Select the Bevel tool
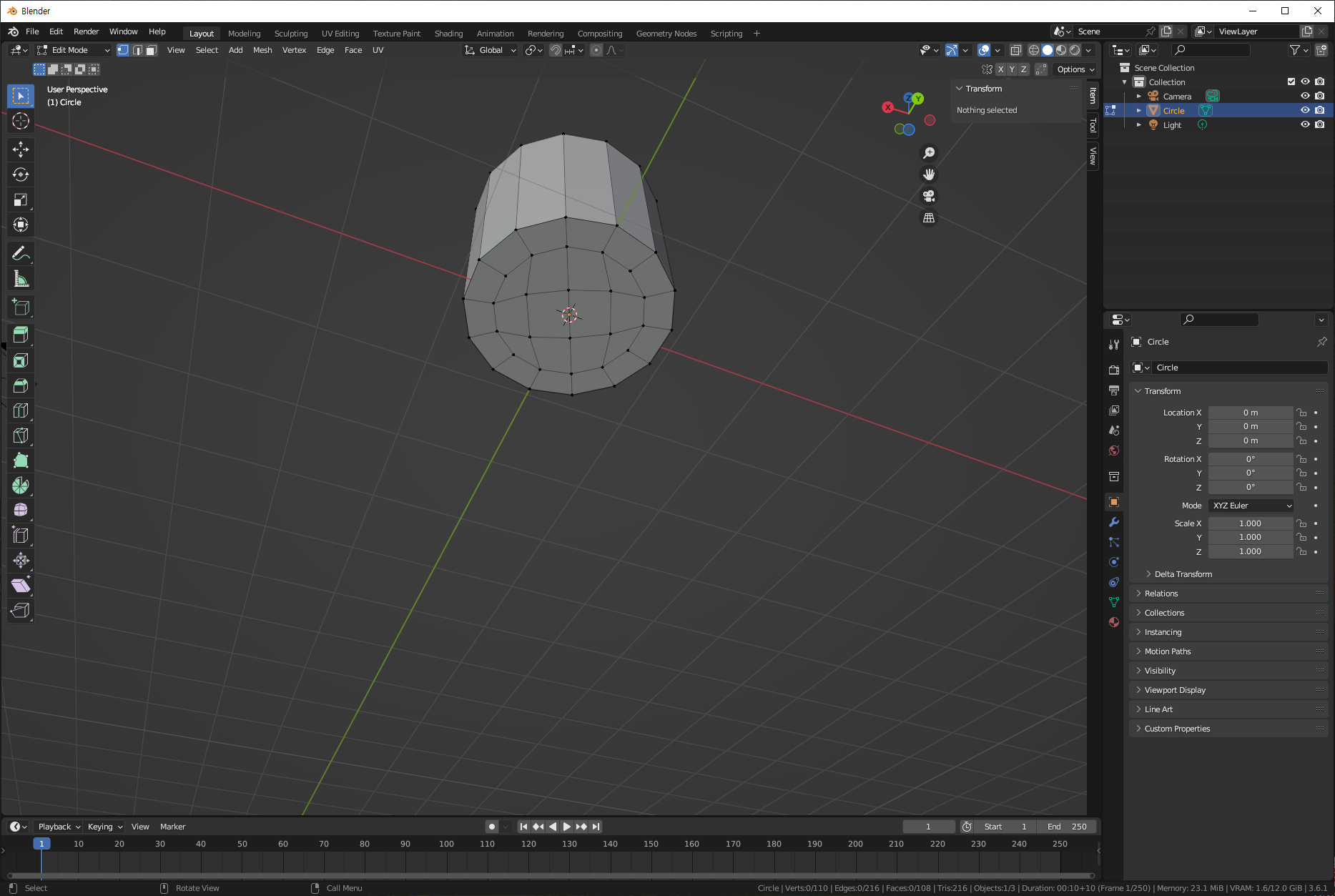The width and height of the screenshot is (1335, 896). [x=21, y=385]
